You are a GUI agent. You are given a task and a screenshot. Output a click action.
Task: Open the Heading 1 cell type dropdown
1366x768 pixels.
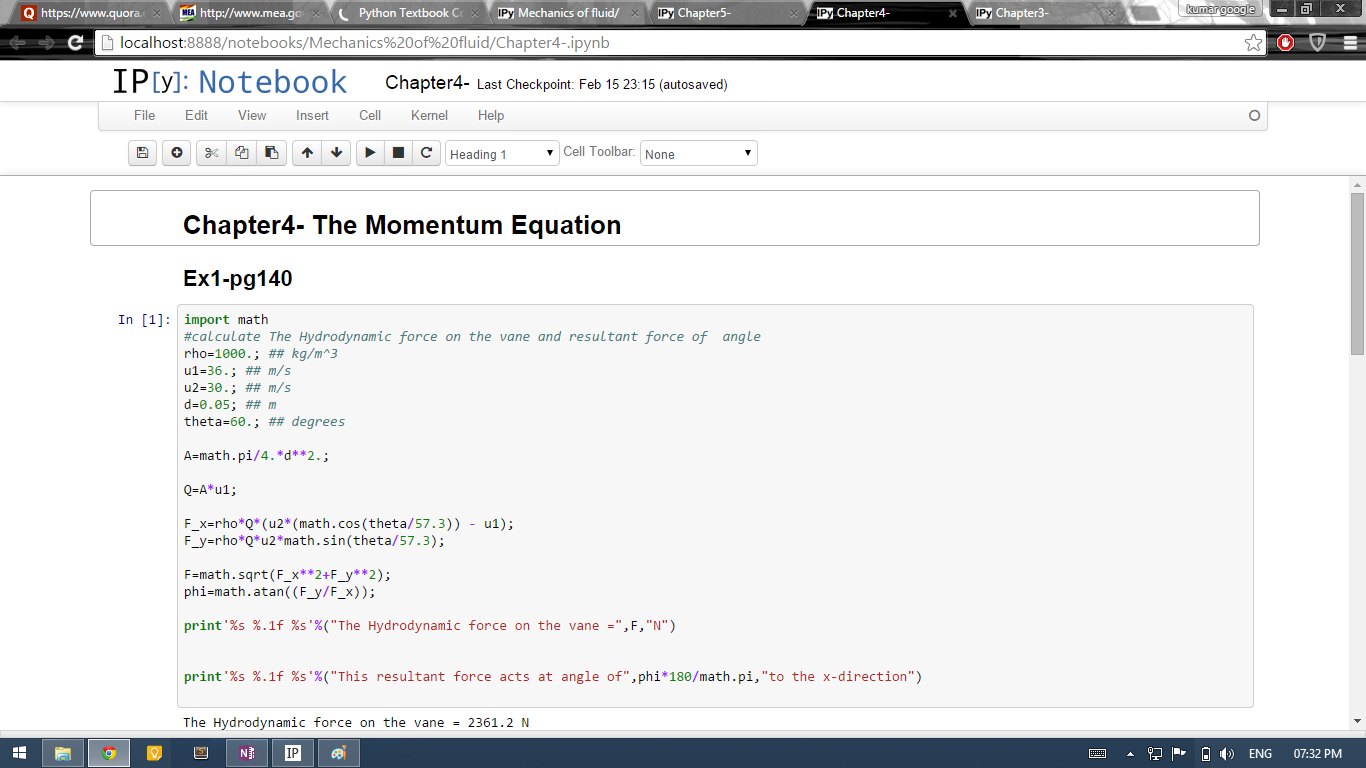502,154
